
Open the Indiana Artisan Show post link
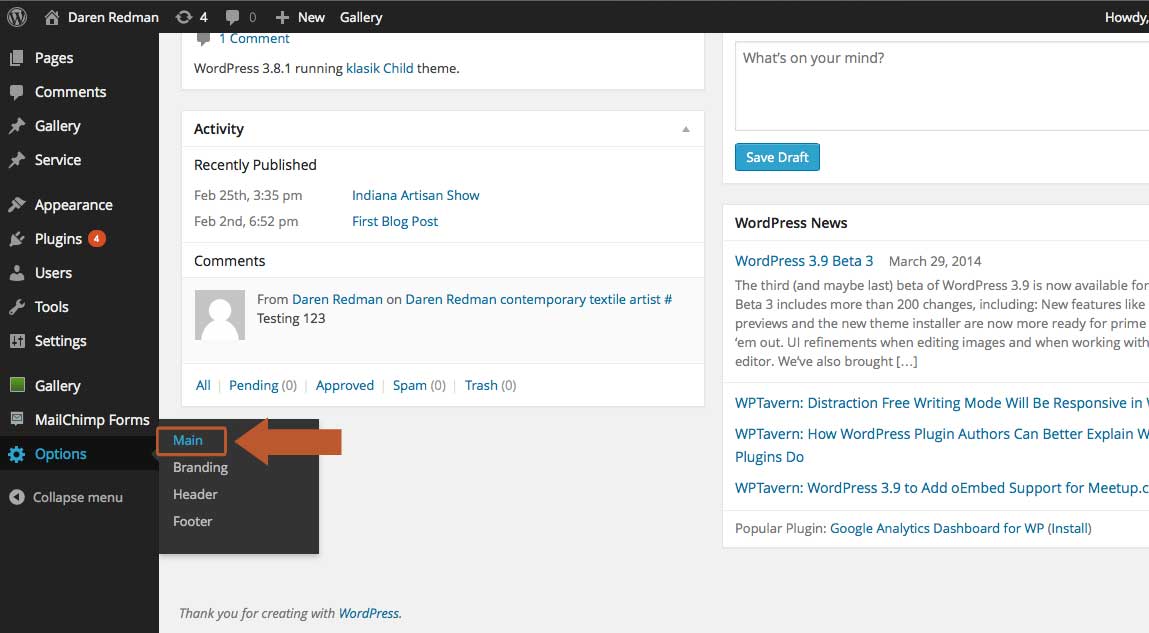click(415, 195)
